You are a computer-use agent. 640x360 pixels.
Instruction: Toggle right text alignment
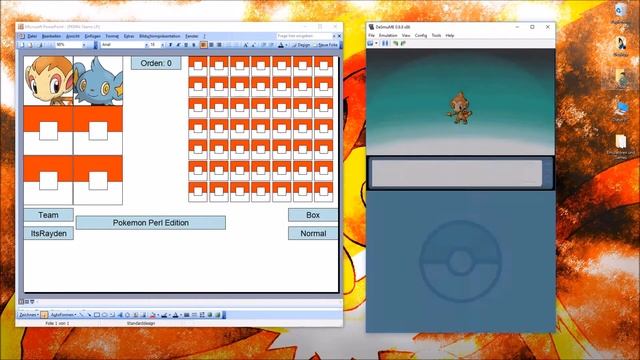(x=219, y=45)
